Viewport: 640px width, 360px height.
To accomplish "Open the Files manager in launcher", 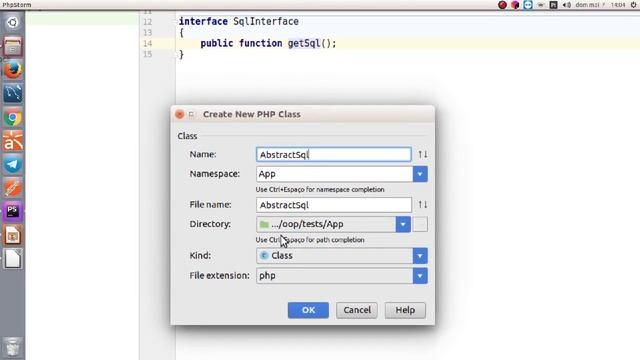I will [x=12, y=46].
